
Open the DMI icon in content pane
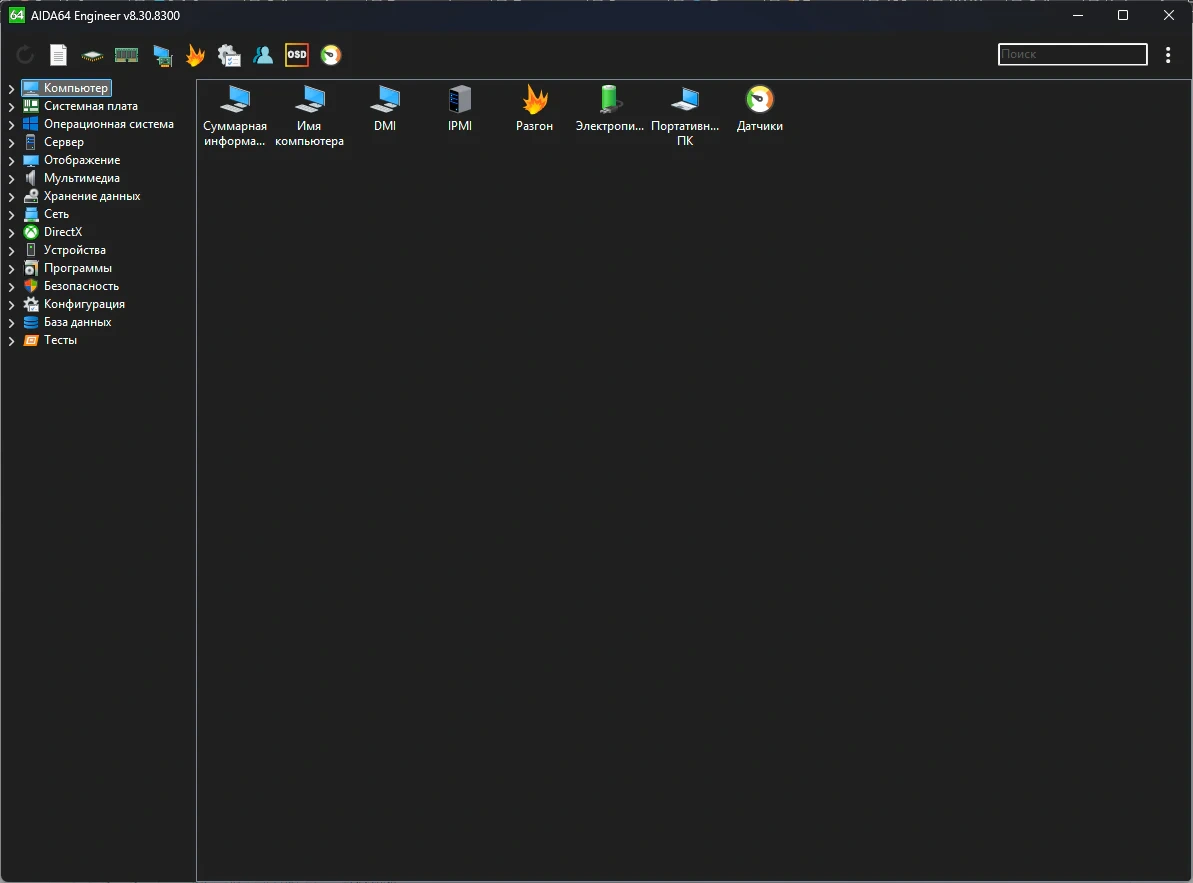tap(385, 110)
